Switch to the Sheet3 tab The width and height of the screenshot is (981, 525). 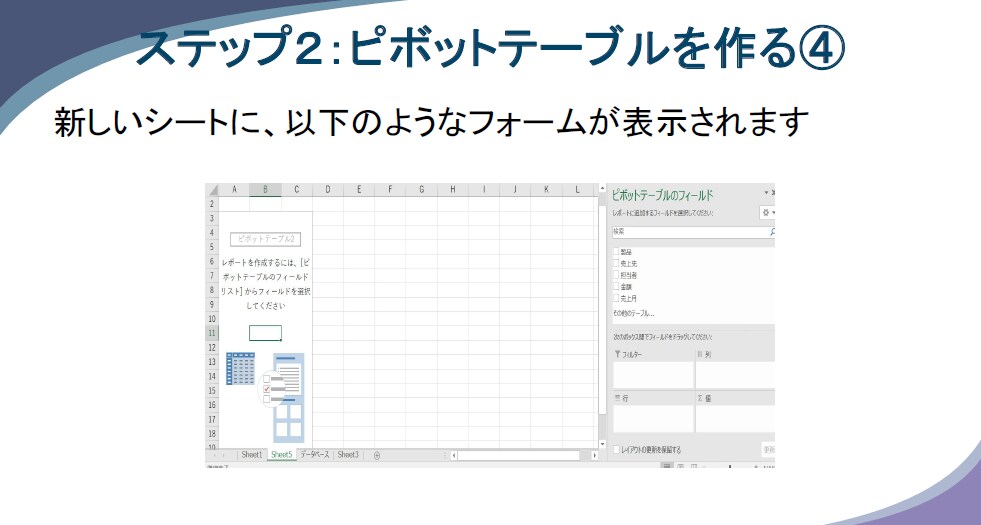click(348, 455)
